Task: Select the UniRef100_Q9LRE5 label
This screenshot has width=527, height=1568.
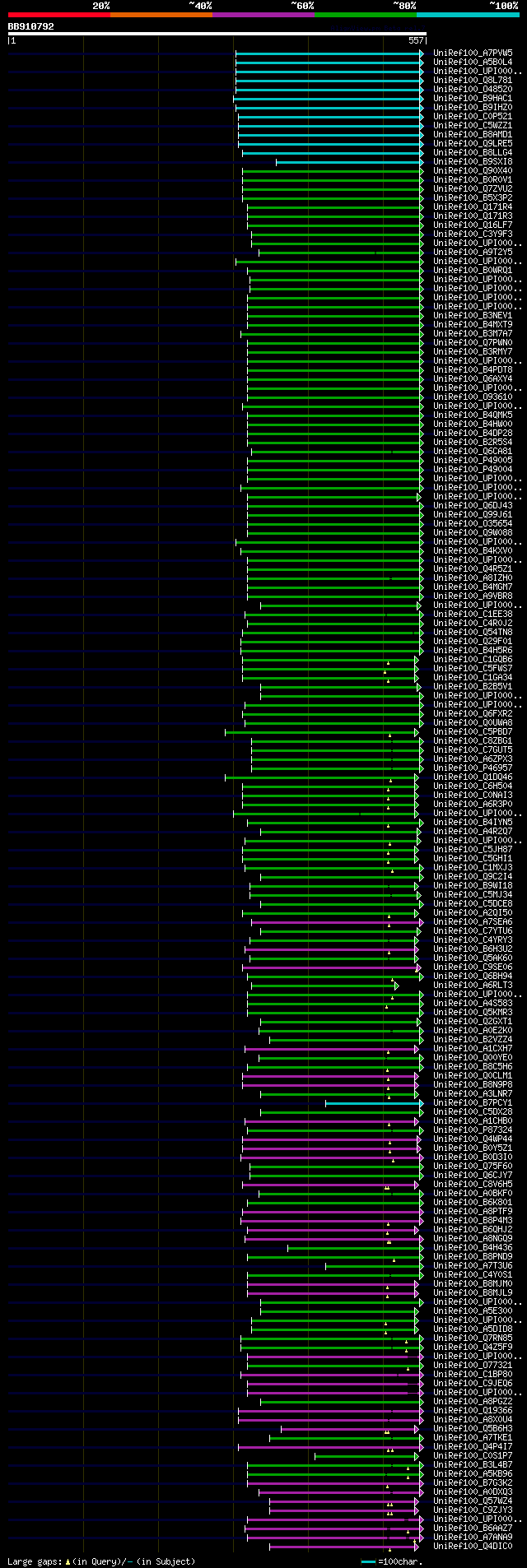Action: [473, 143]
